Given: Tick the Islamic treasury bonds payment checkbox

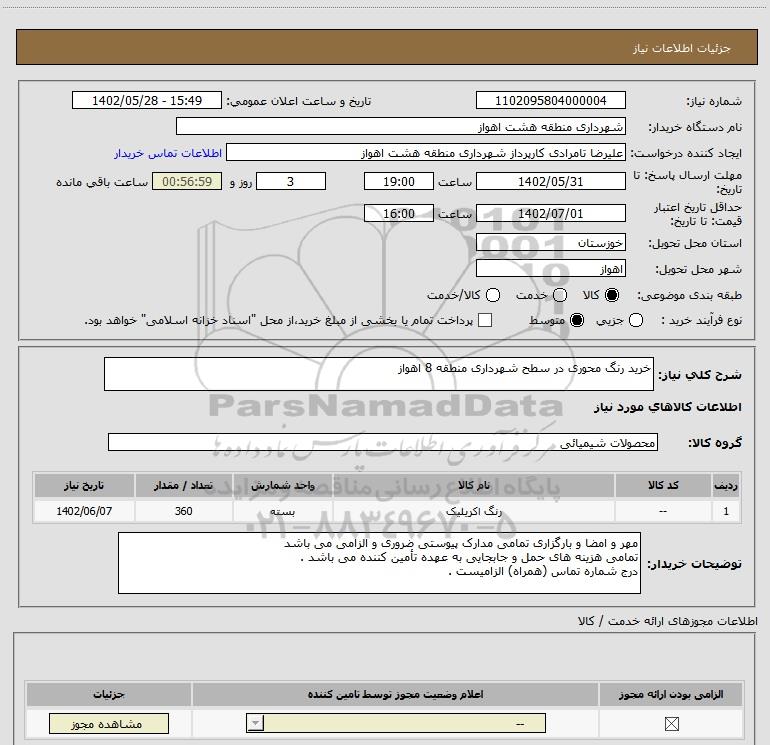Looking at the screenshot, I should pos(485,320).
